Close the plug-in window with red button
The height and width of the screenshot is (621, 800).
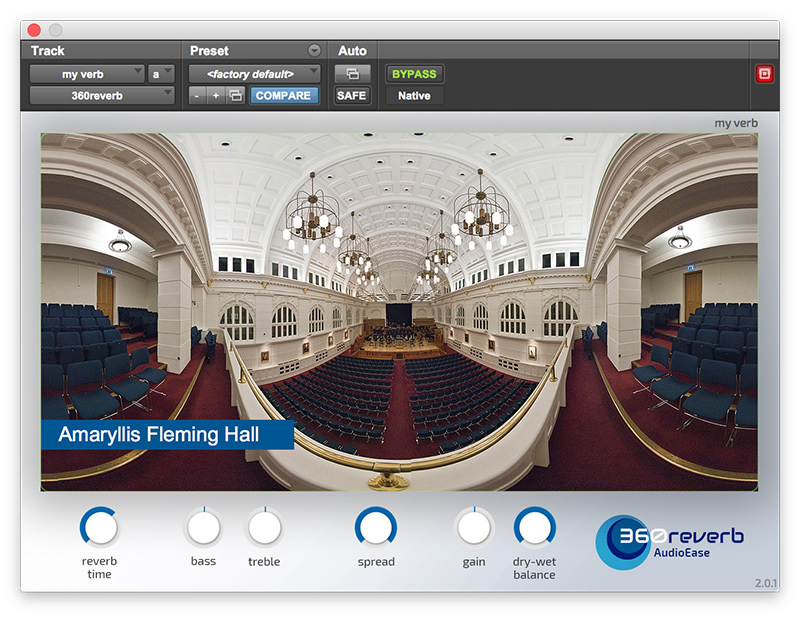[x=34, y=30]
